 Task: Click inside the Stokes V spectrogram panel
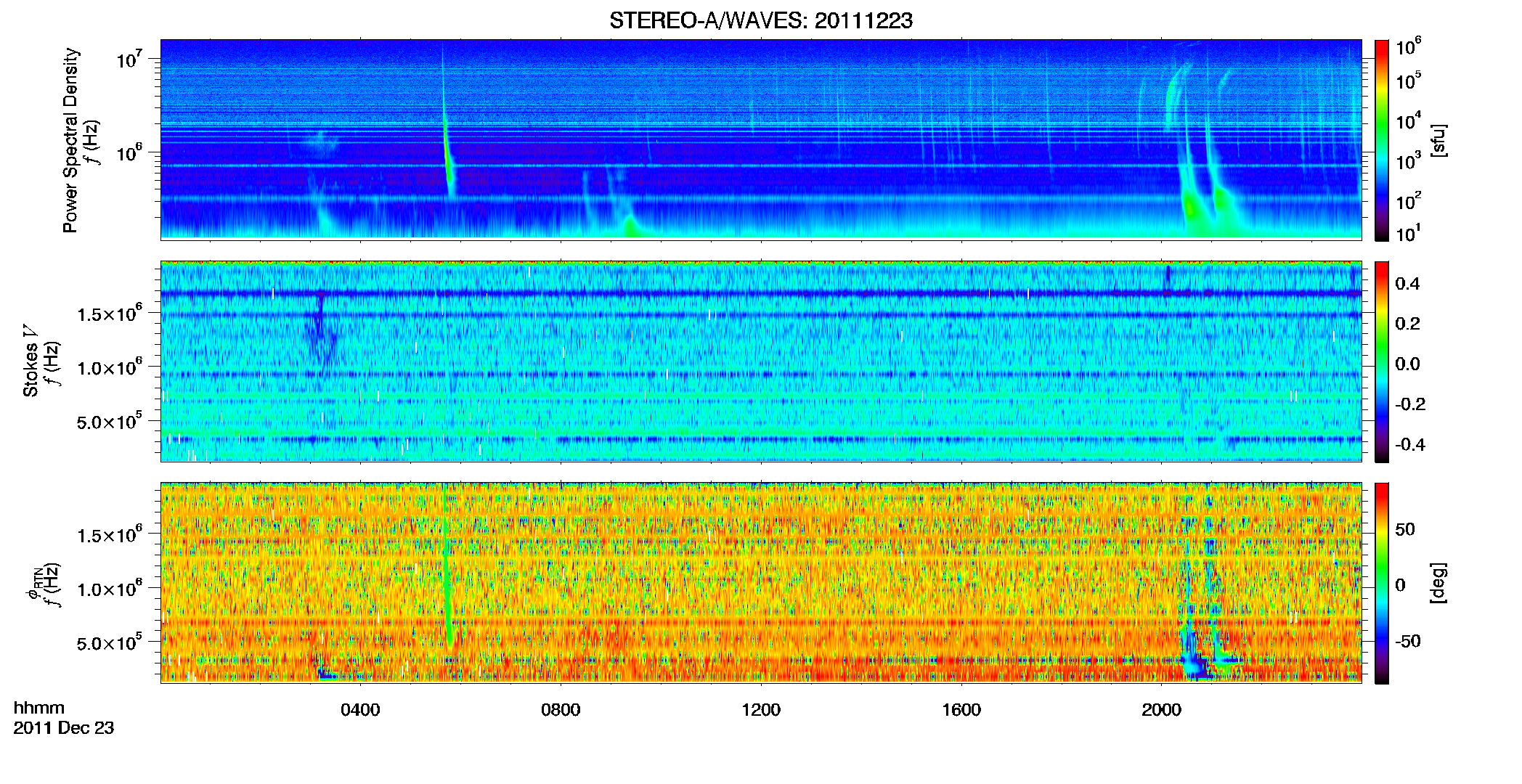761,361
